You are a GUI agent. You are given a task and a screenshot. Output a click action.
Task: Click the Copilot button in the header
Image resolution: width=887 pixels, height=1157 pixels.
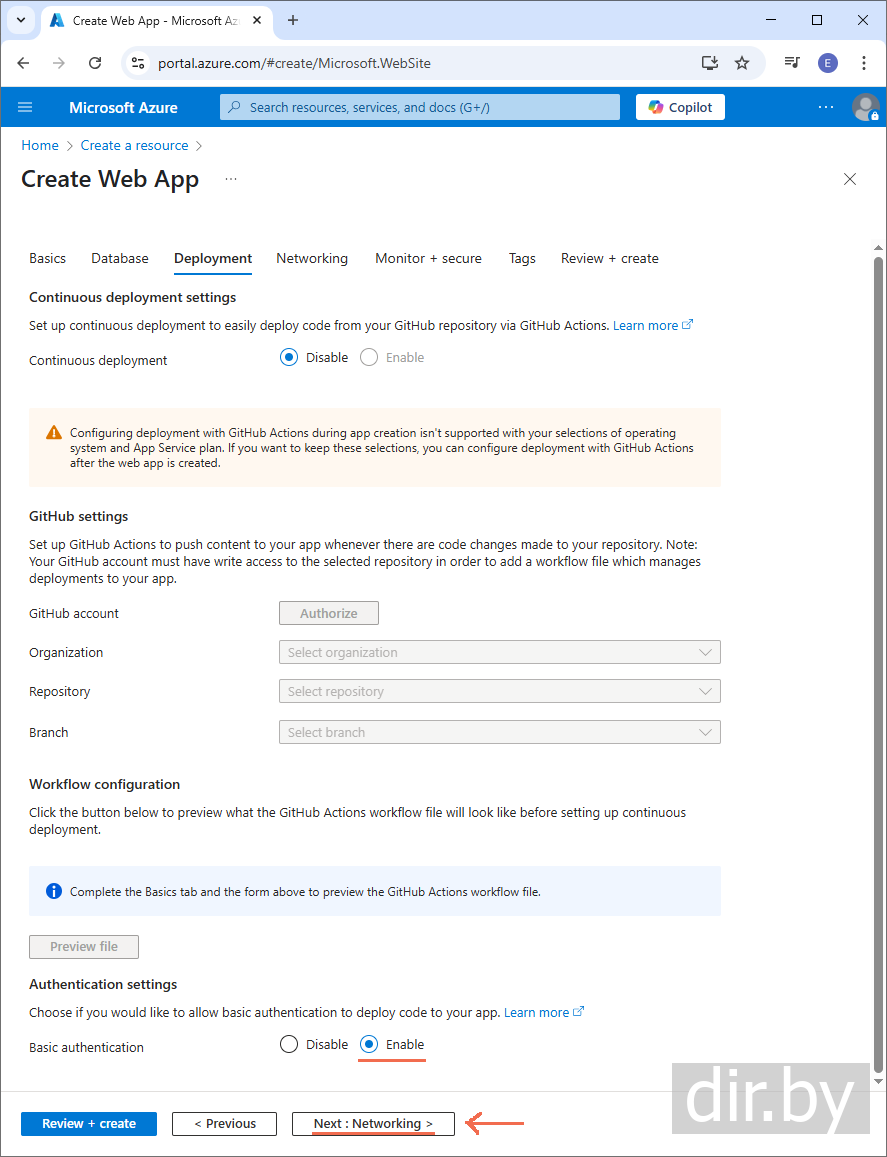(x=680, y=107)
